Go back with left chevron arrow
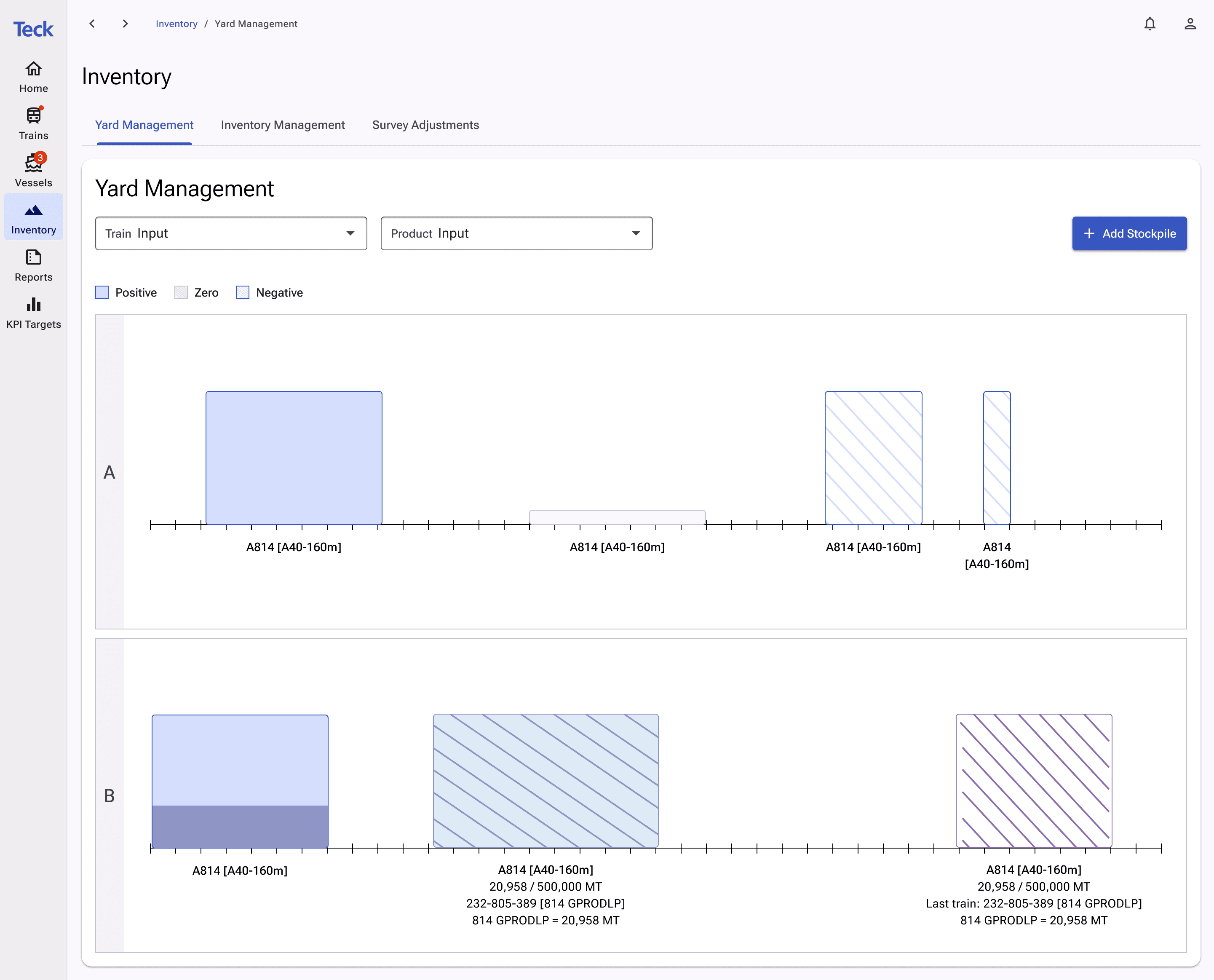The width and height of the screenshot is (1214, 980). tap(93, 24)
